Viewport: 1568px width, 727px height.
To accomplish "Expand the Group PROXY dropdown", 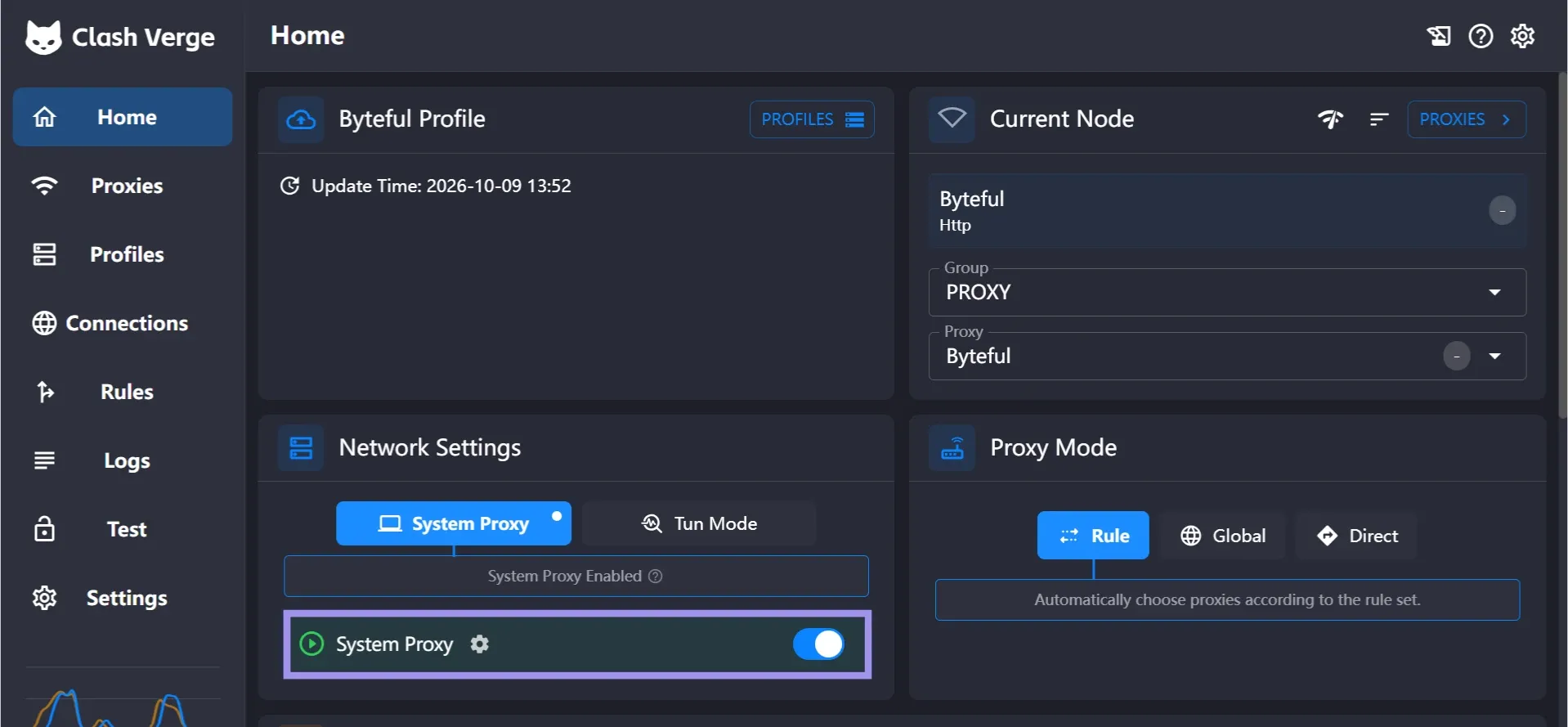I will point(1227,292).
